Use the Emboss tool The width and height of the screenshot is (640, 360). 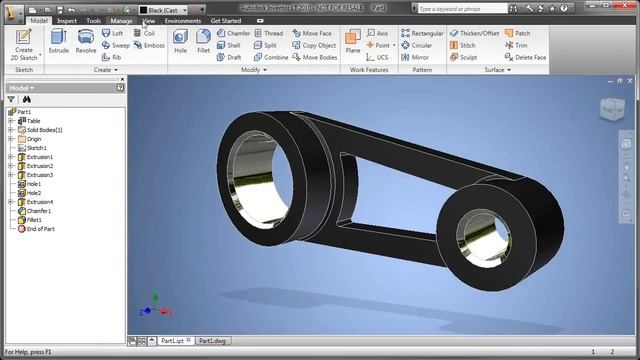(149, 45)
